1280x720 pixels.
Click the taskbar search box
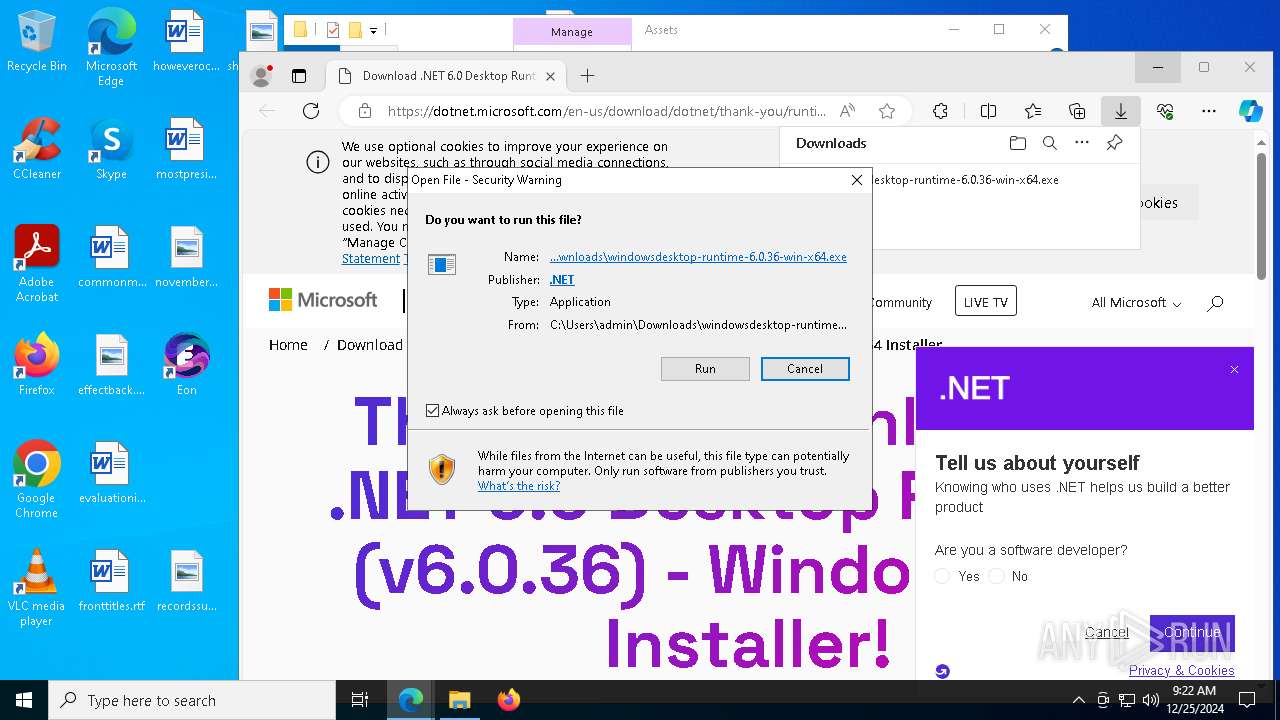192,700
